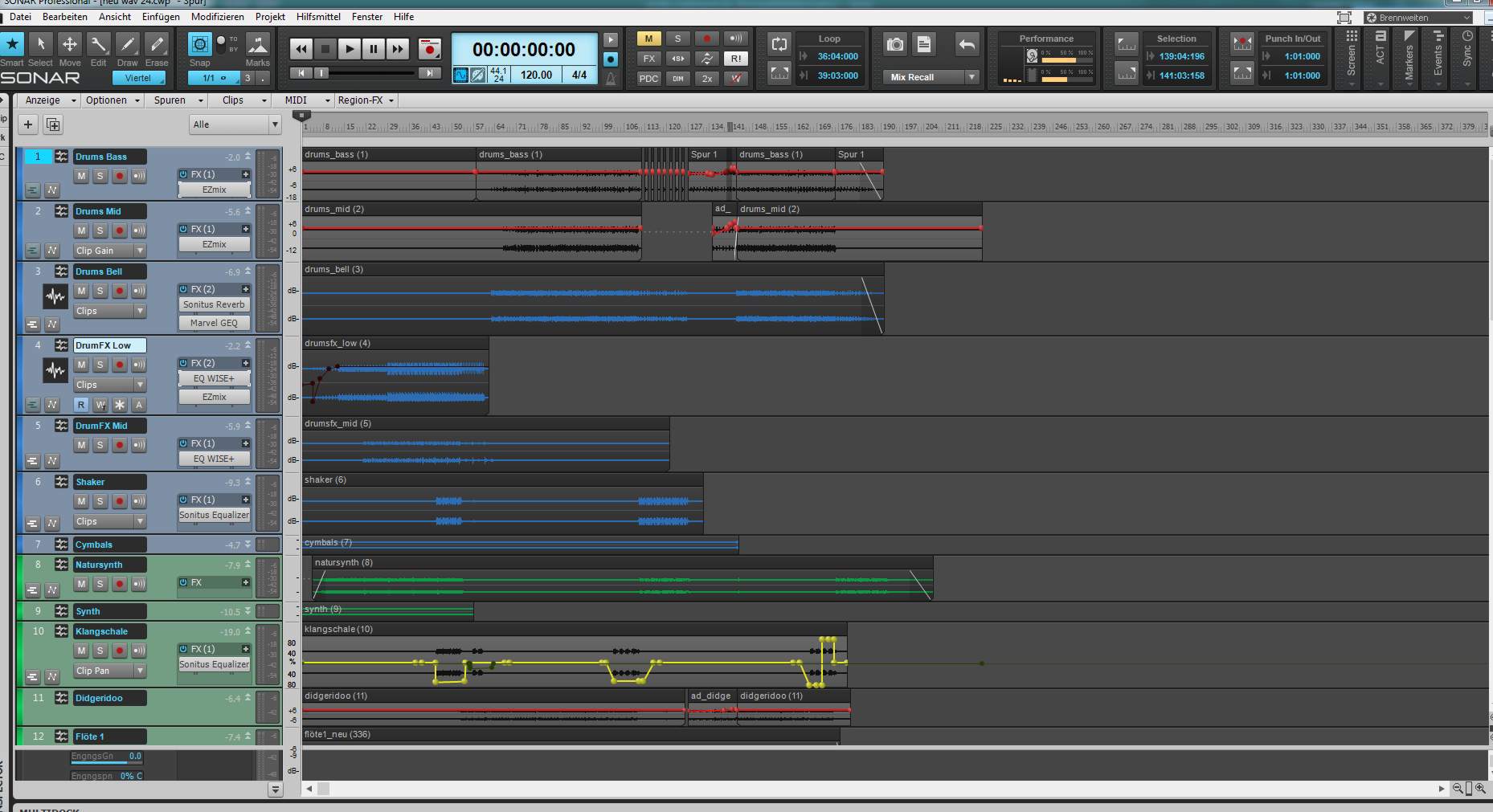The width and height of the screenshot is (1493, 812).
Task: Toggle PDC override button
Action: coord(648,79)
